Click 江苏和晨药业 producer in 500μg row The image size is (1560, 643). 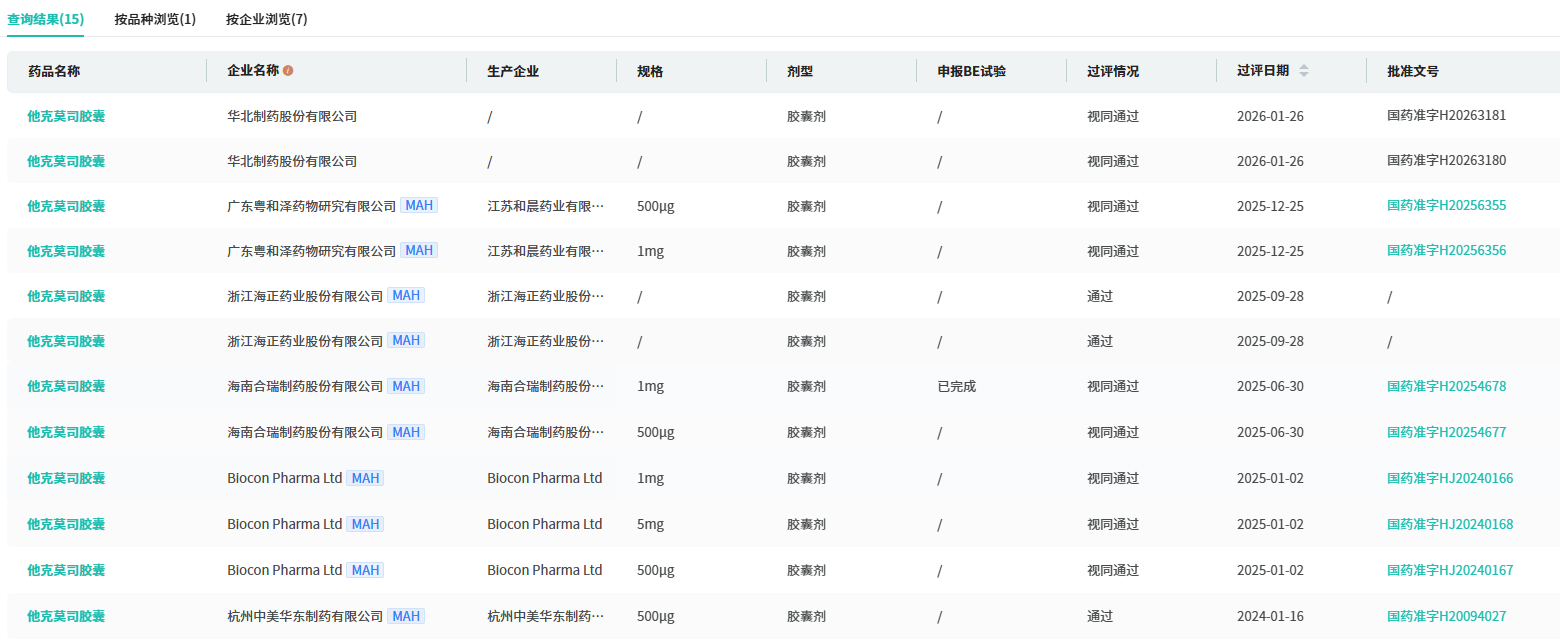[546, 206]
